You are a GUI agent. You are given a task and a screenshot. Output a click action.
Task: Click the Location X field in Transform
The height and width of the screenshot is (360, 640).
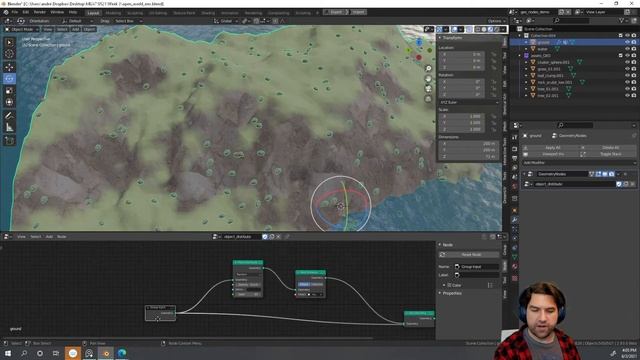point(463,54)
